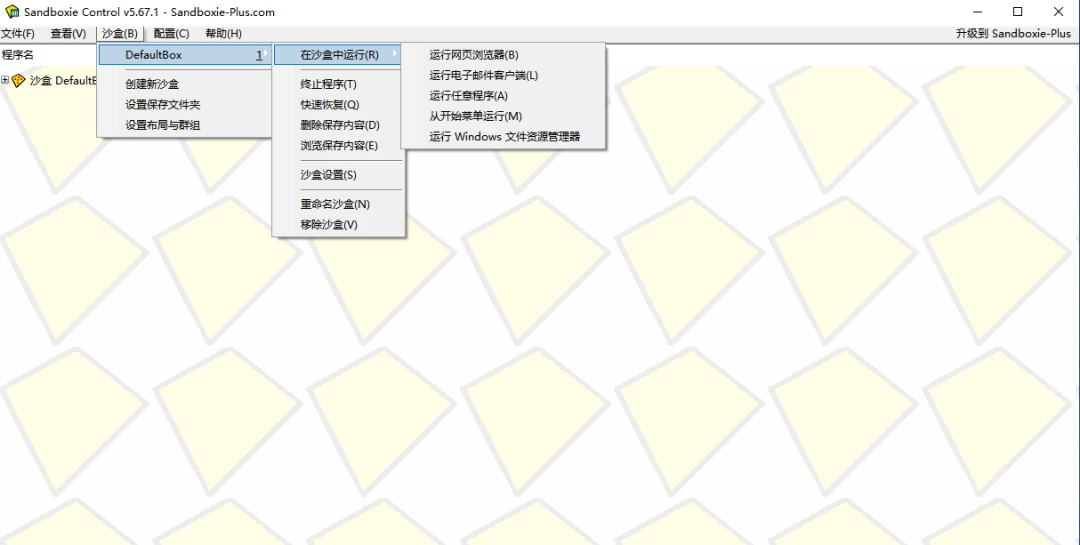Select 运行网页浏览器(B) option
This screenshot has width=1080, height=545.
click(474, 55)
